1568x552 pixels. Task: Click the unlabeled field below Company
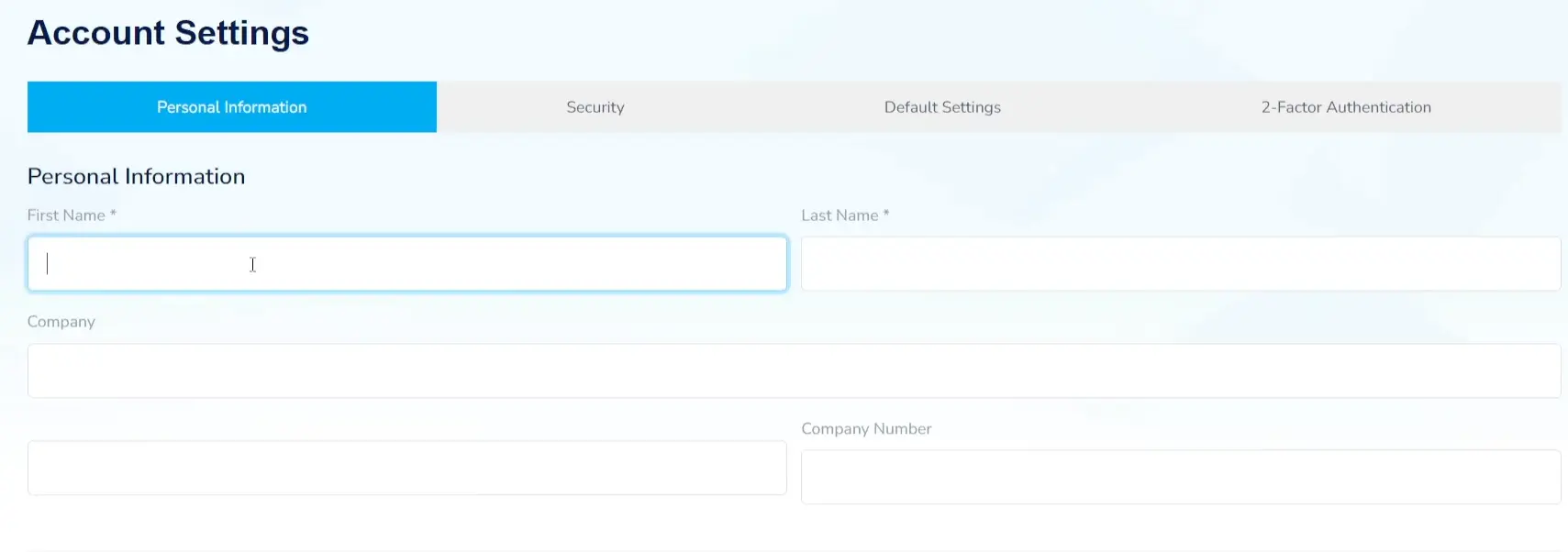click(407, 468)
